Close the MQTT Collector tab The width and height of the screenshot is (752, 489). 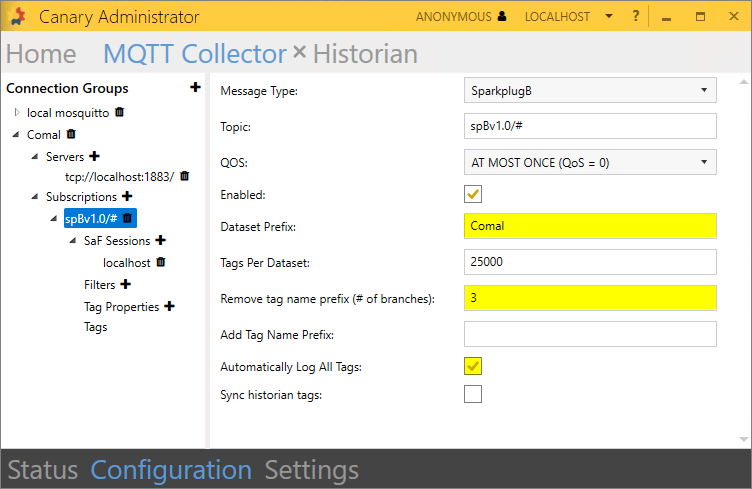click(299, 53)
